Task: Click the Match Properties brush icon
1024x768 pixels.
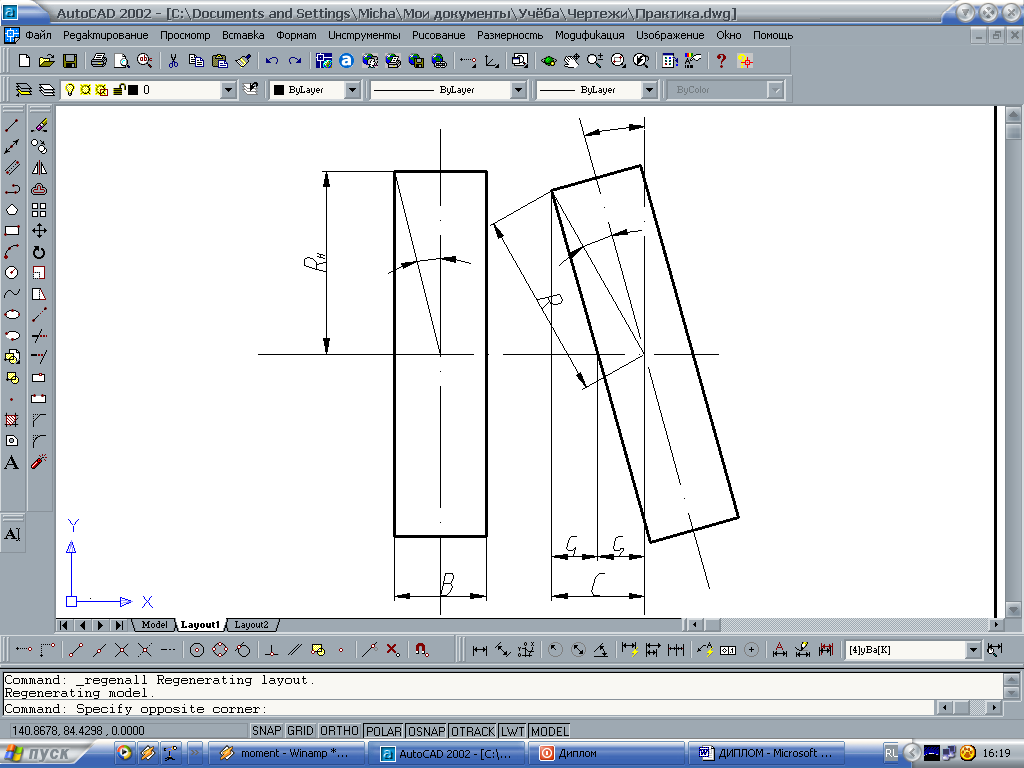Action: click(x=242, y=61)
